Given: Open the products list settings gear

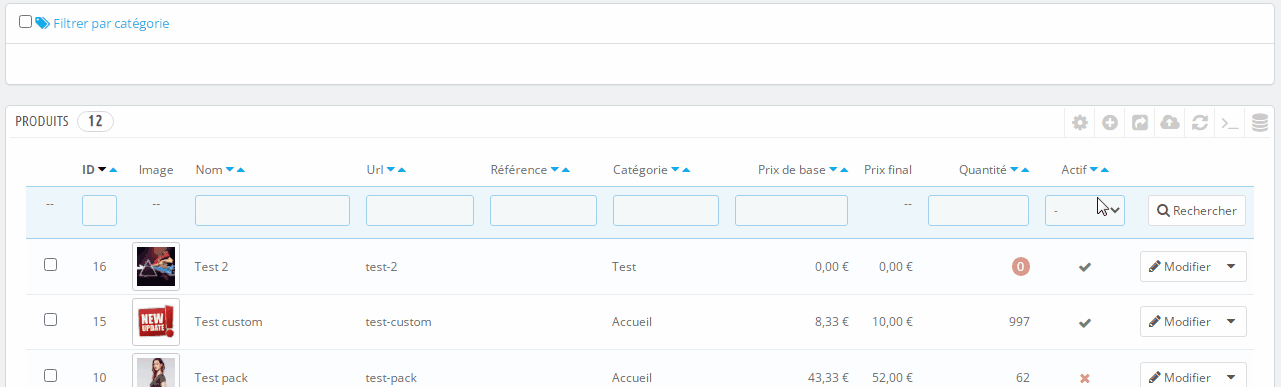Looking at the screenshot, I should click(1080, 123).
